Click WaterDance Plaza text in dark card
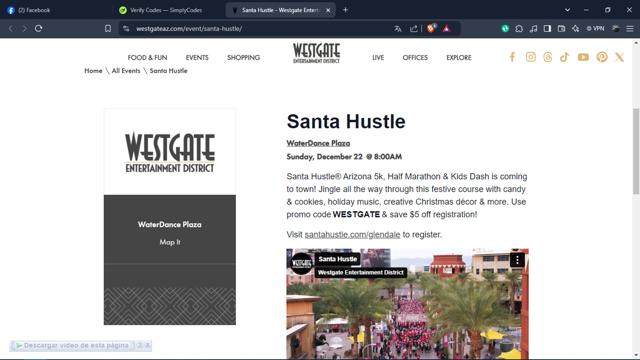 170,224
